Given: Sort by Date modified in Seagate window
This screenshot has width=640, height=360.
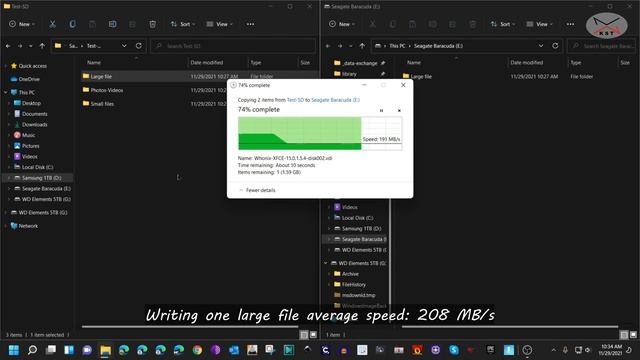Looking at the screenshot, I should (527, 62).
